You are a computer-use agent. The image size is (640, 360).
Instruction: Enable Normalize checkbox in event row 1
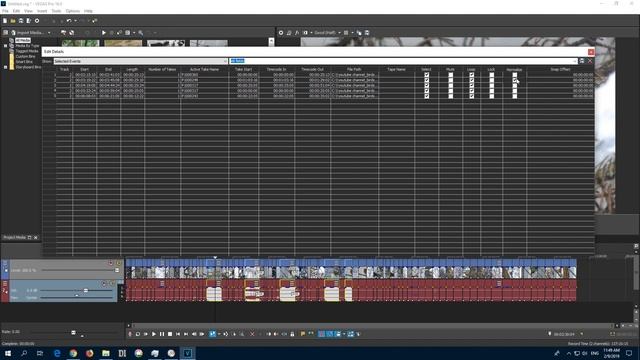[x=515, y=75]
